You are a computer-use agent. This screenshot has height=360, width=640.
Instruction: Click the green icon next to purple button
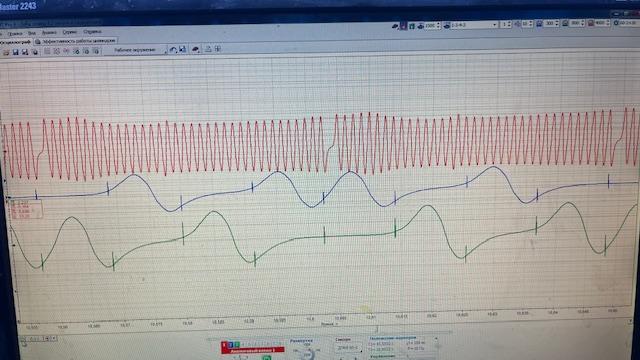pyautogui.click(x=412, y=26)
